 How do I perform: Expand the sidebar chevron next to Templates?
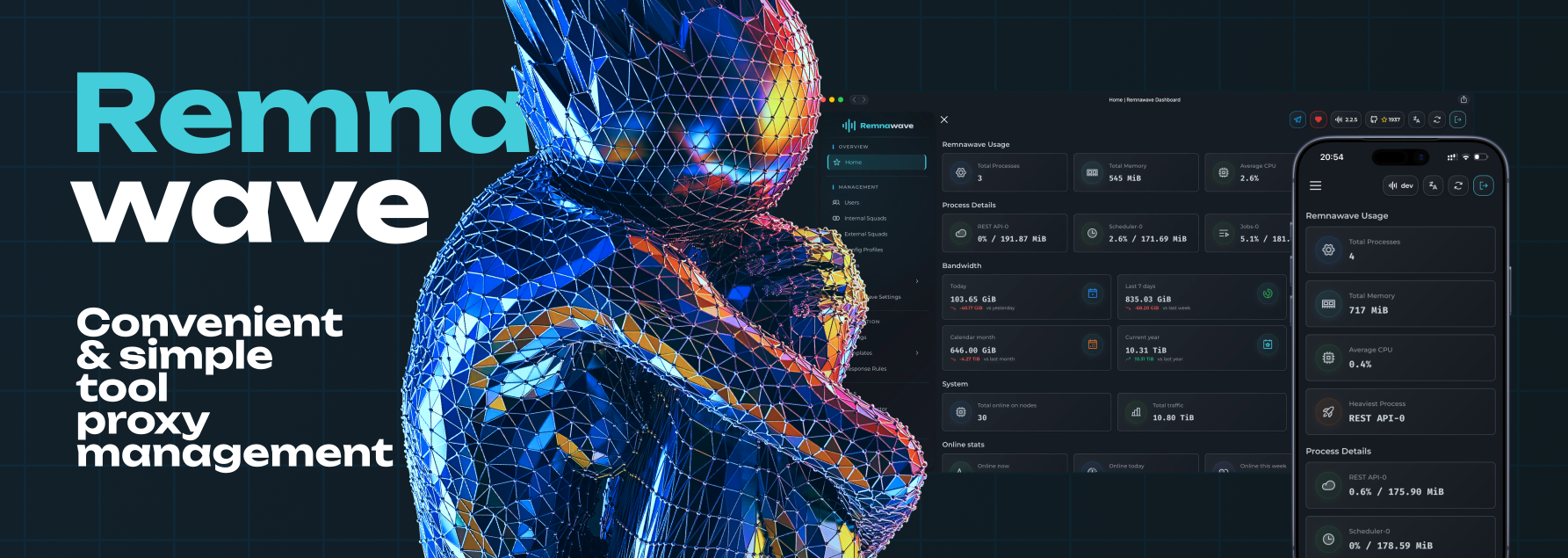coord(917,353)
